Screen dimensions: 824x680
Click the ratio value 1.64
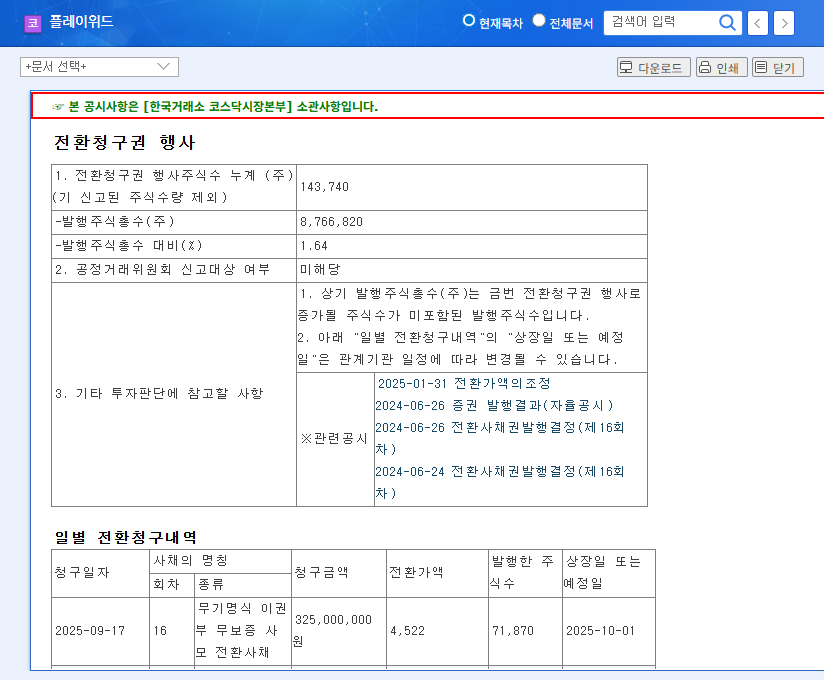314,246
